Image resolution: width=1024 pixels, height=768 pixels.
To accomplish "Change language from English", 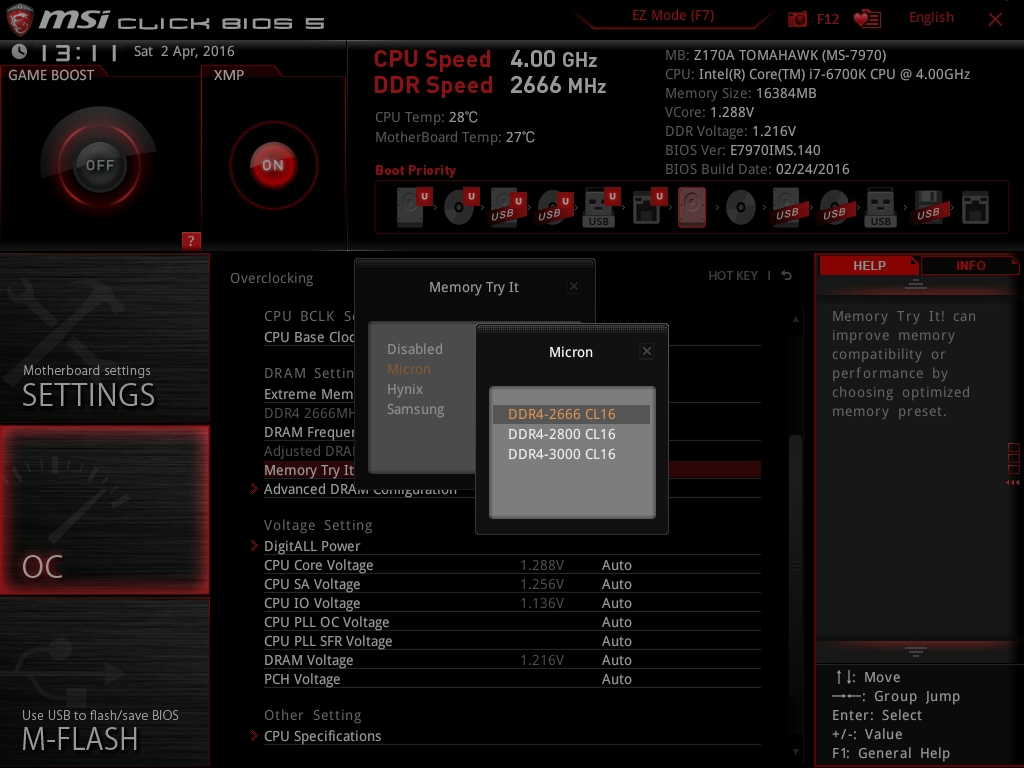I will (x=931, y=18).
